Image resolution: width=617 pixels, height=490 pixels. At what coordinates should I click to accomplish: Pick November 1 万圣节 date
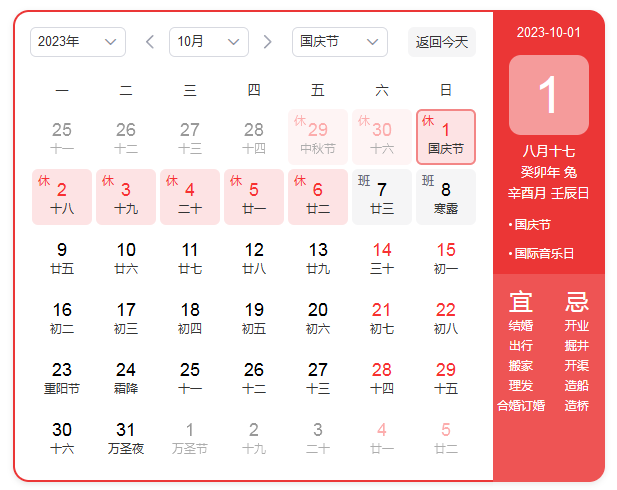click(190, 437)
